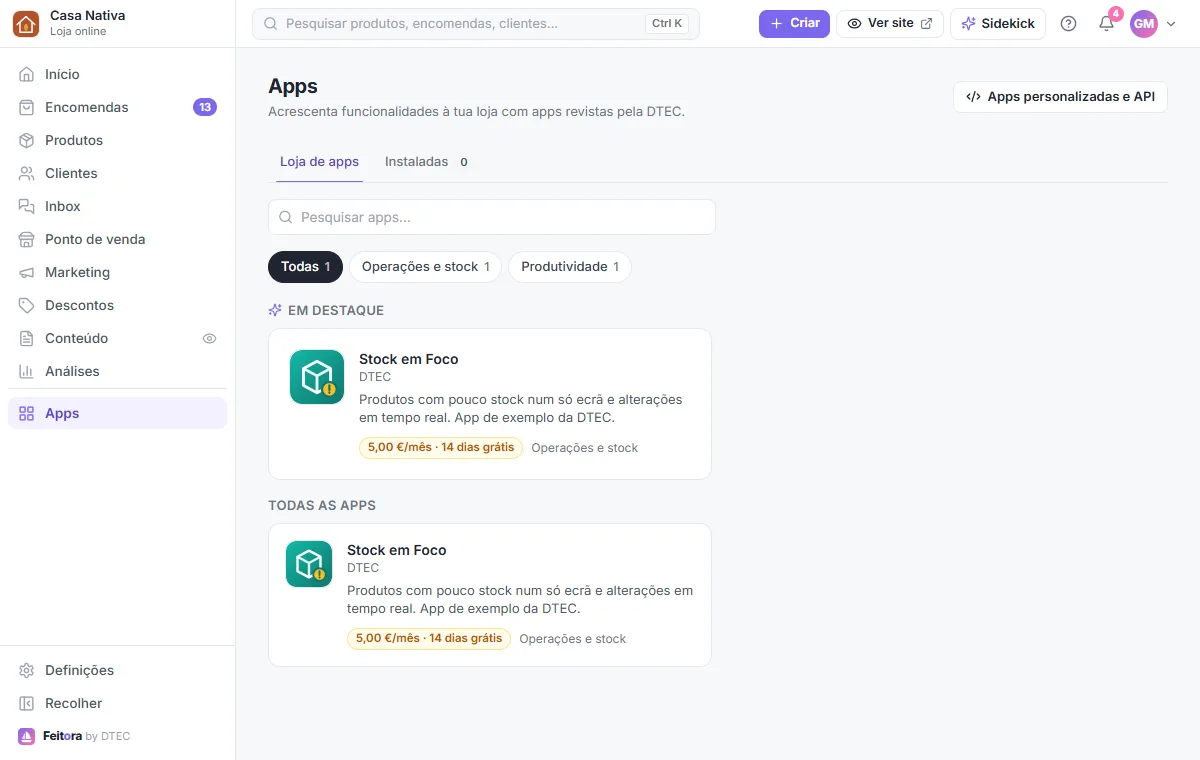1200x760 pixels.
Task: Click the Criar button
Action: (x=794, y=23)
